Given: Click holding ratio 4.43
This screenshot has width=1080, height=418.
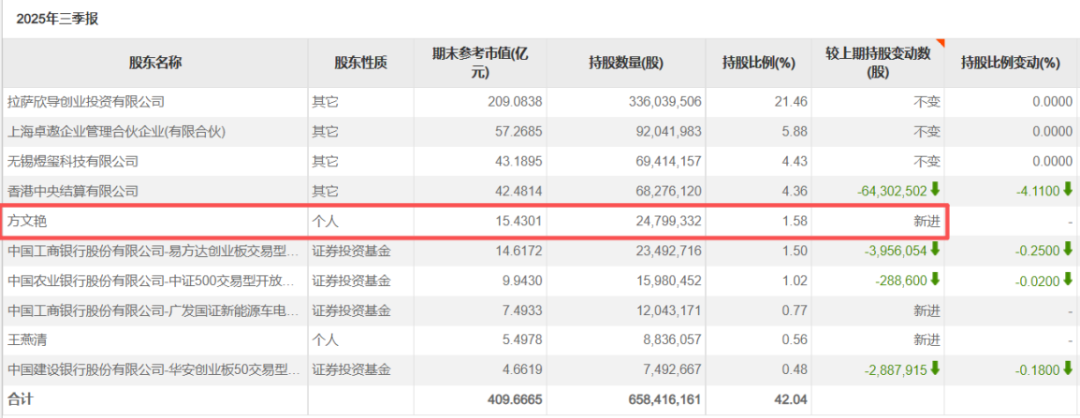Looking at the screenshot, I should (796, 162).
